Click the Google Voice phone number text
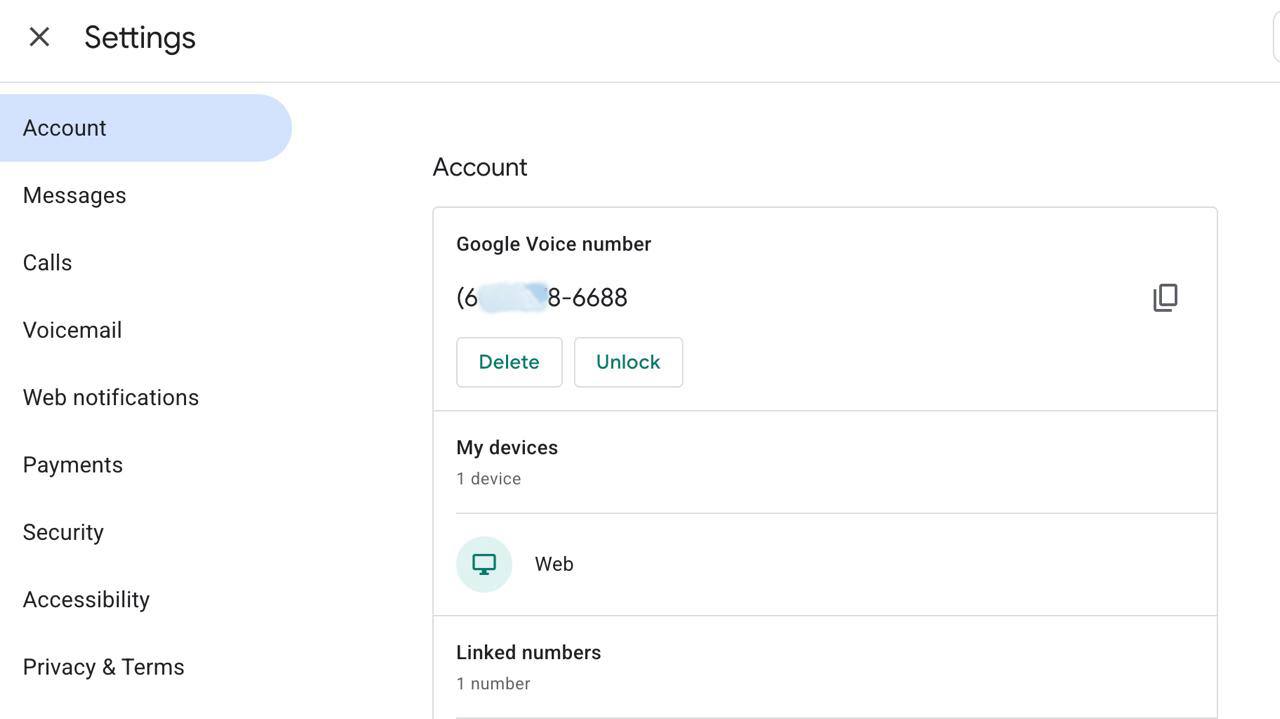The height and width of the screenshot is (719, 1280). click(x=542, y=298)
